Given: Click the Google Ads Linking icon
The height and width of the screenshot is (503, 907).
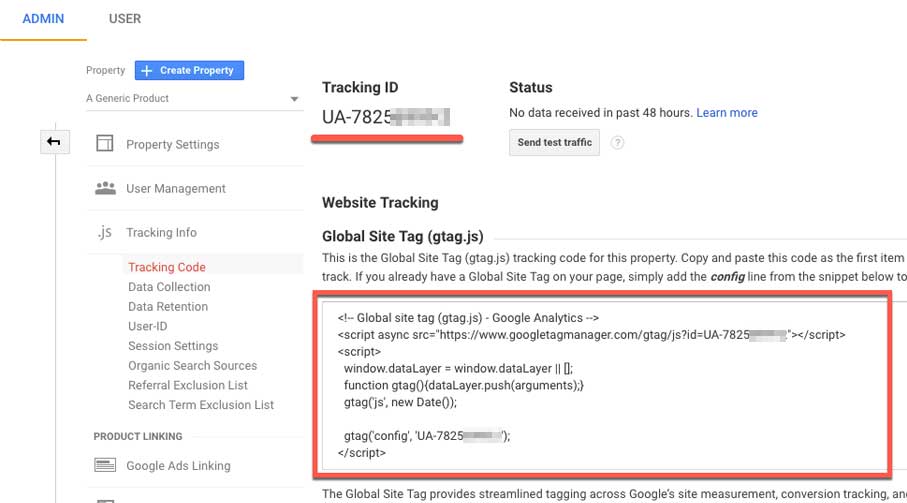Looking at the screenshot, I should [104, 465].
